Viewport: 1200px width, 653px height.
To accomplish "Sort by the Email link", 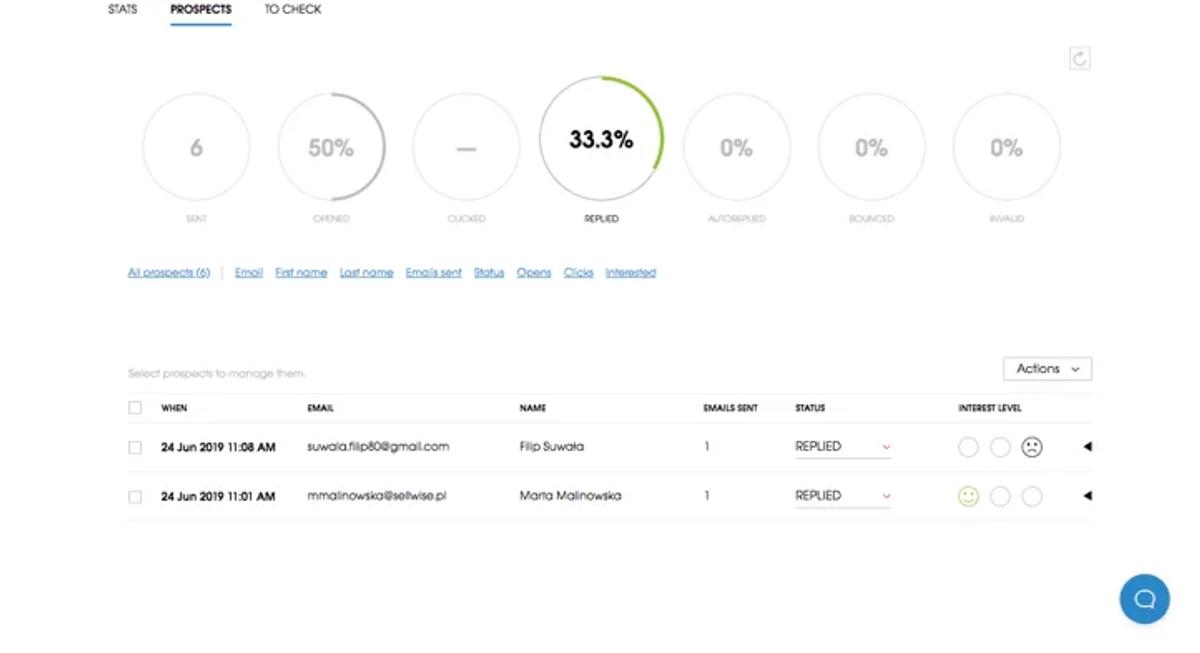I will (x=249, y=273).
